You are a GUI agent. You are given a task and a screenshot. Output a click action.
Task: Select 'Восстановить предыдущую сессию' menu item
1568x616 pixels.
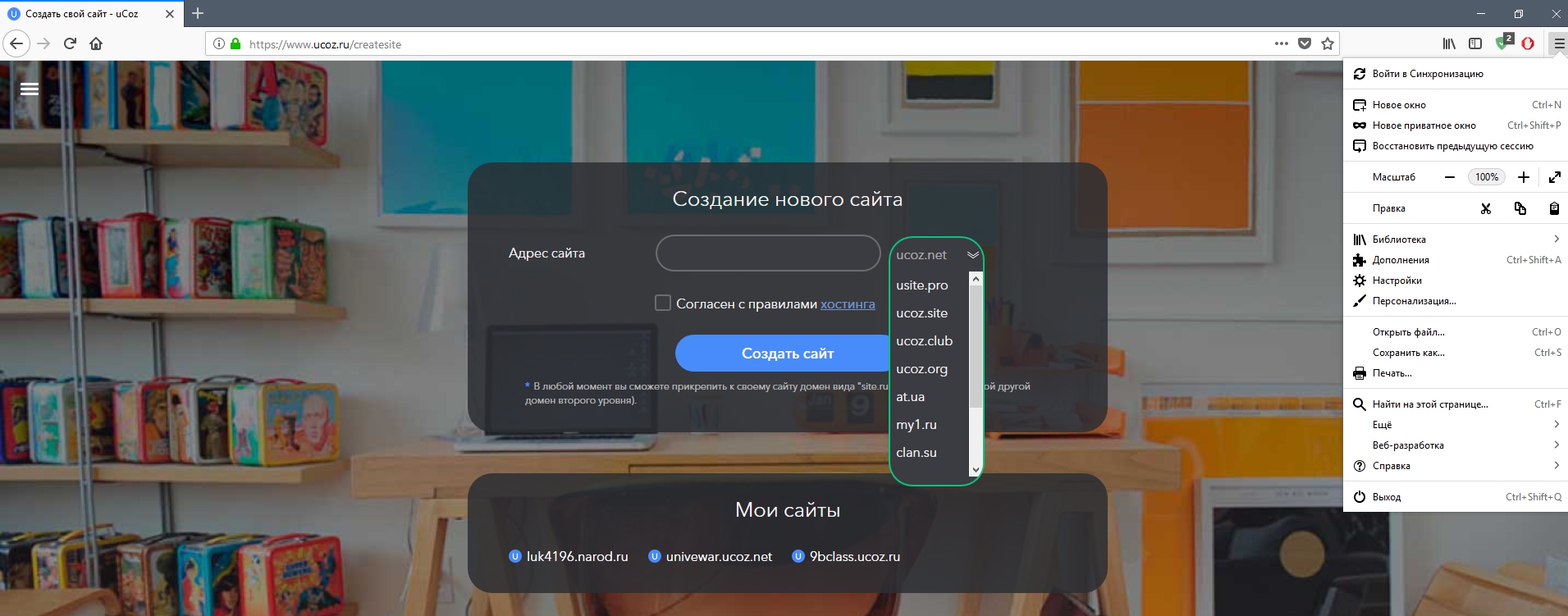1456,146
